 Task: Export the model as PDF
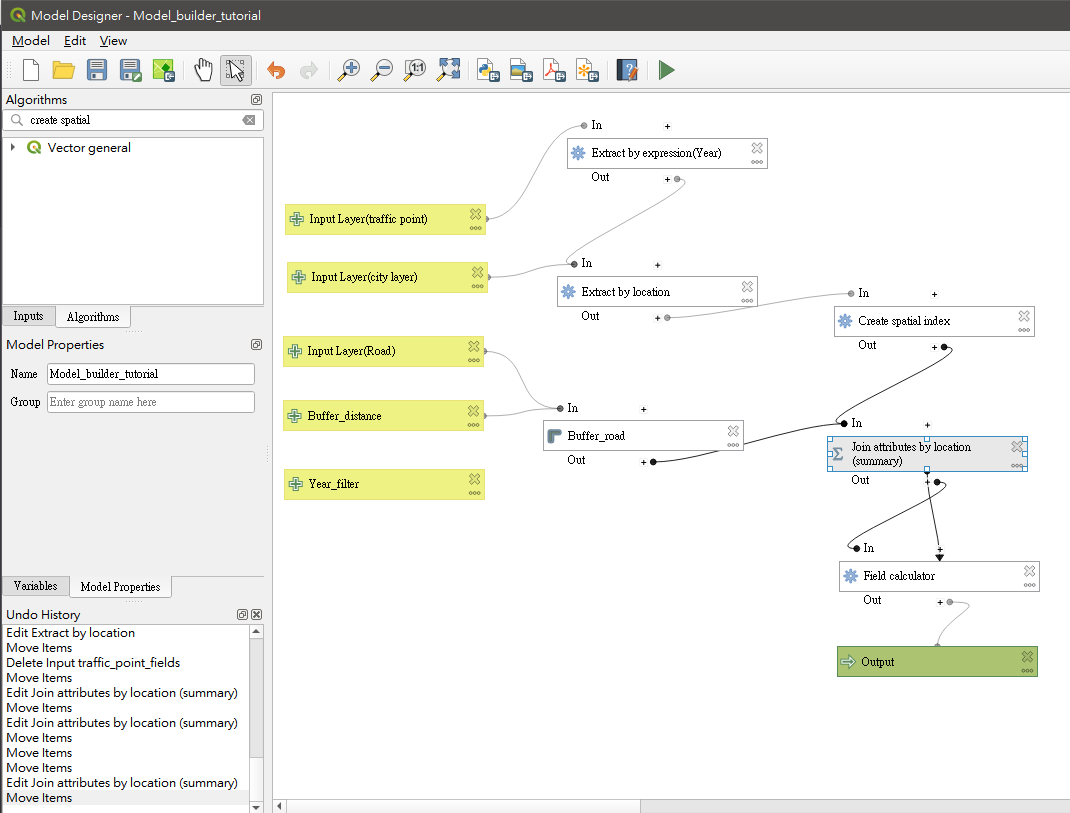pyautogui.click(x=554, y=70)
